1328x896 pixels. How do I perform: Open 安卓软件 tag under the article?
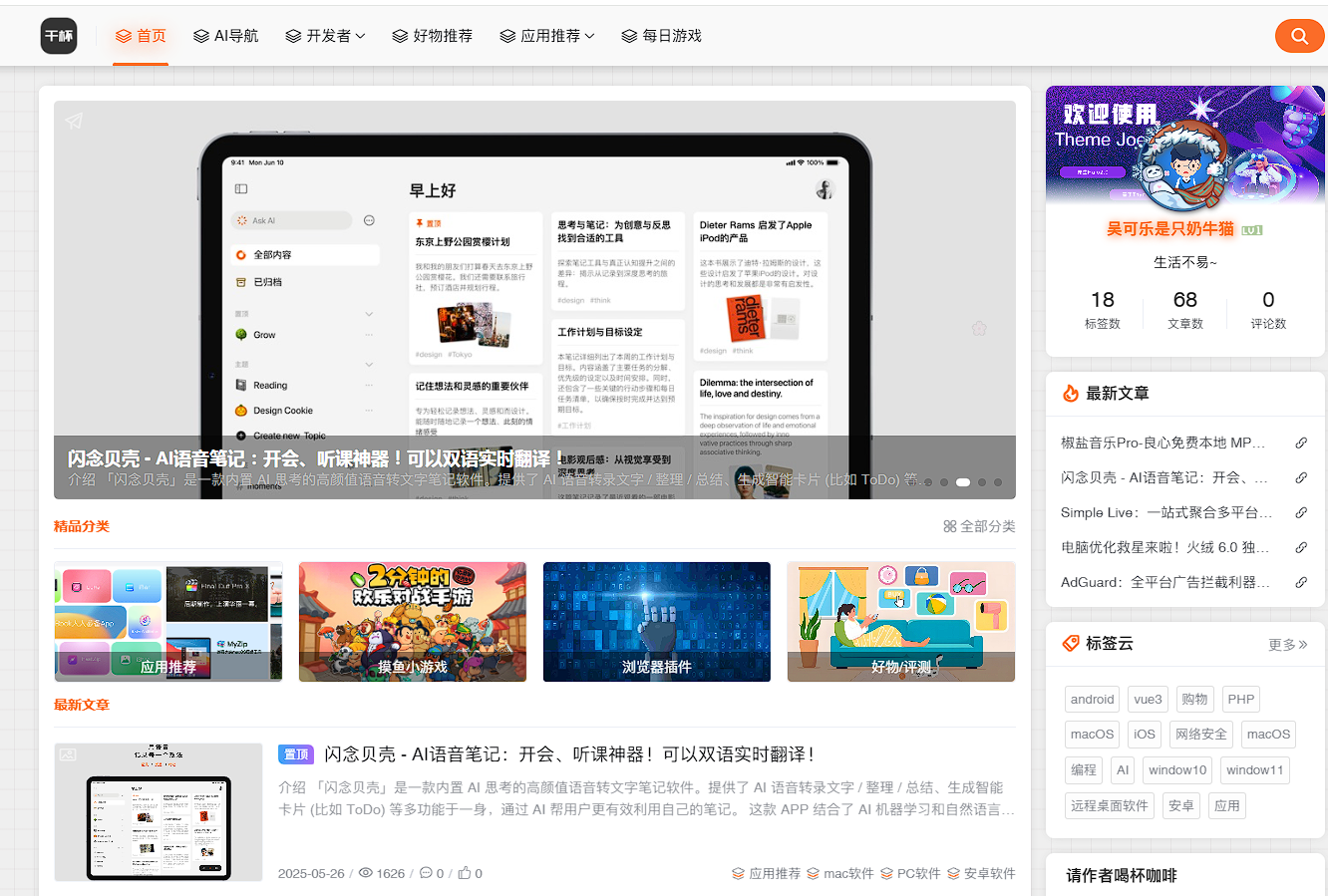tap(981, 873)
